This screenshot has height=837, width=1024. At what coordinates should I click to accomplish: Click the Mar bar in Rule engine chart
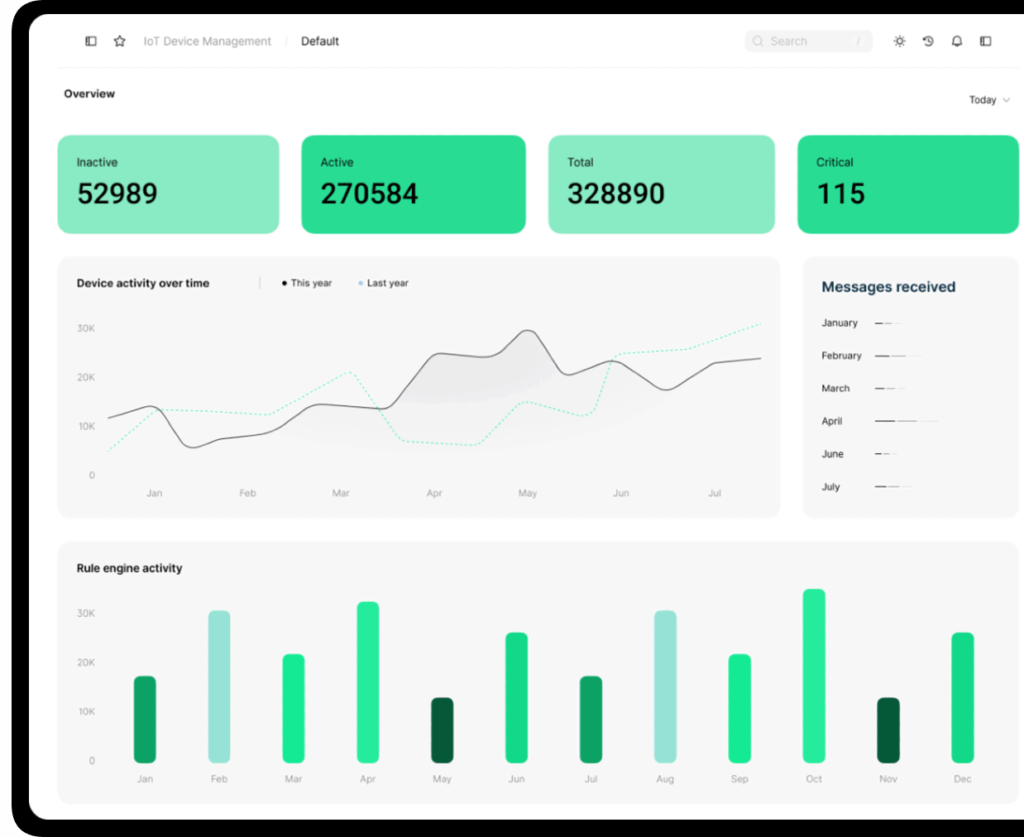pos(293,708)
